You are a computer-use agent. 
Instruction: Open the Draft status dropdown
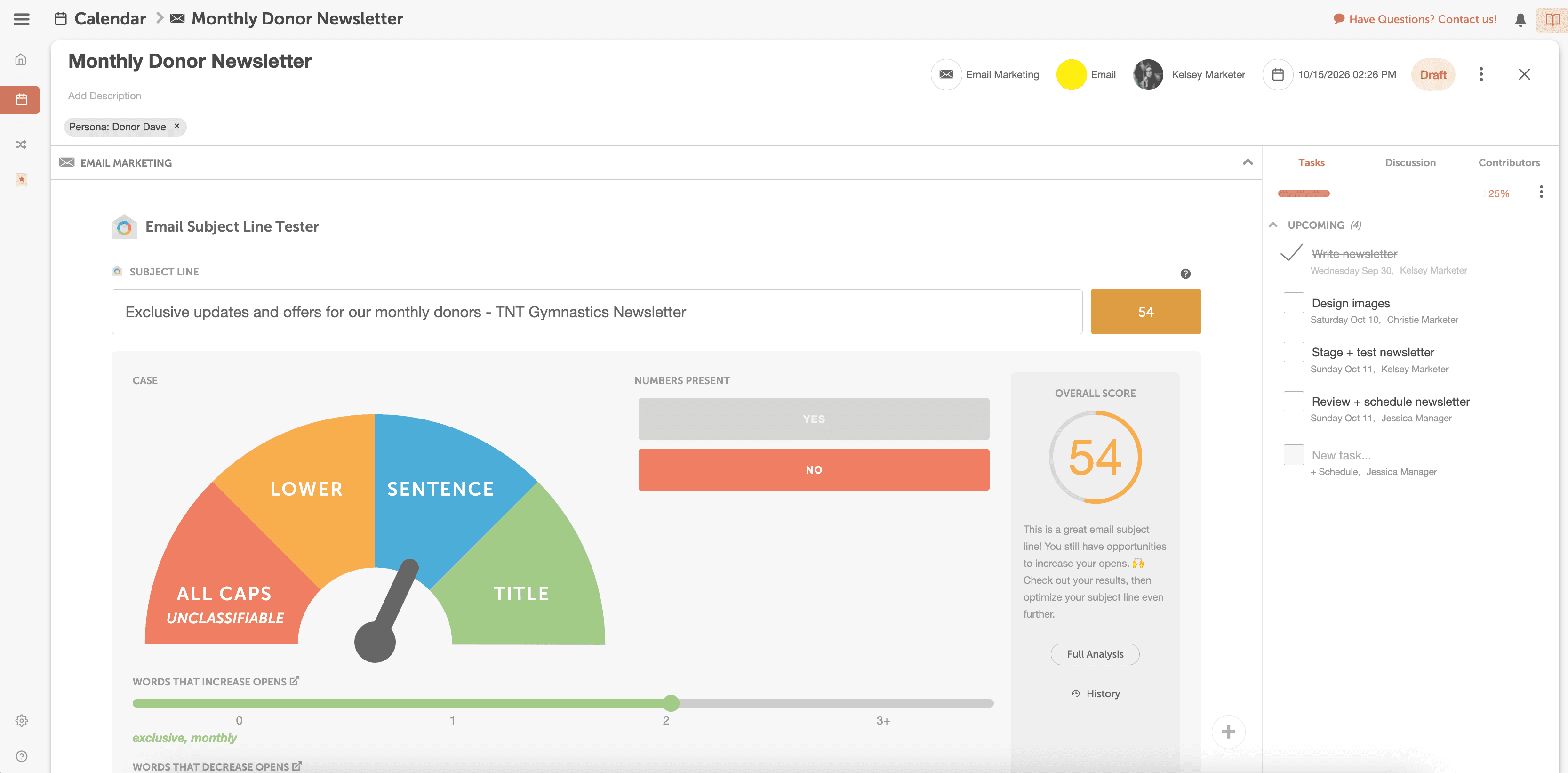pos(1432,75)
